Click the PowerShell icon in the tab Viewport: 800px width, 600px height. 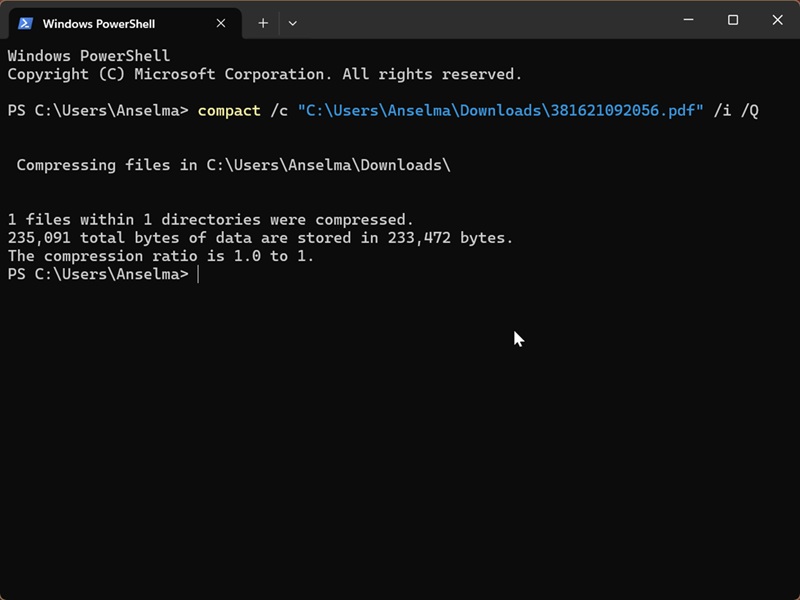(26, 23)
